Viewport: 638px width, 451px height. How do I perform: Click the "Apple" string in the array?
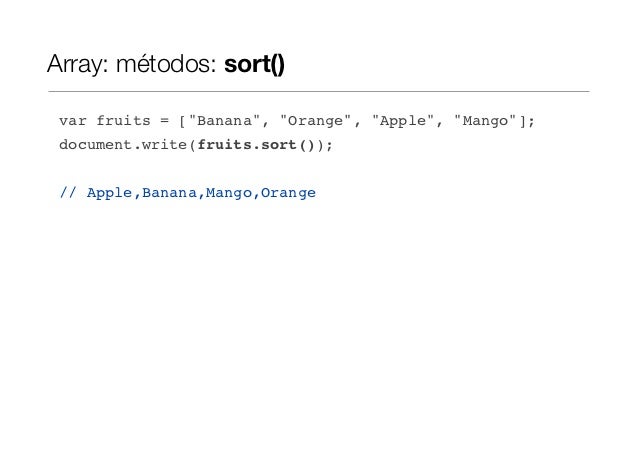click(402, 122)
